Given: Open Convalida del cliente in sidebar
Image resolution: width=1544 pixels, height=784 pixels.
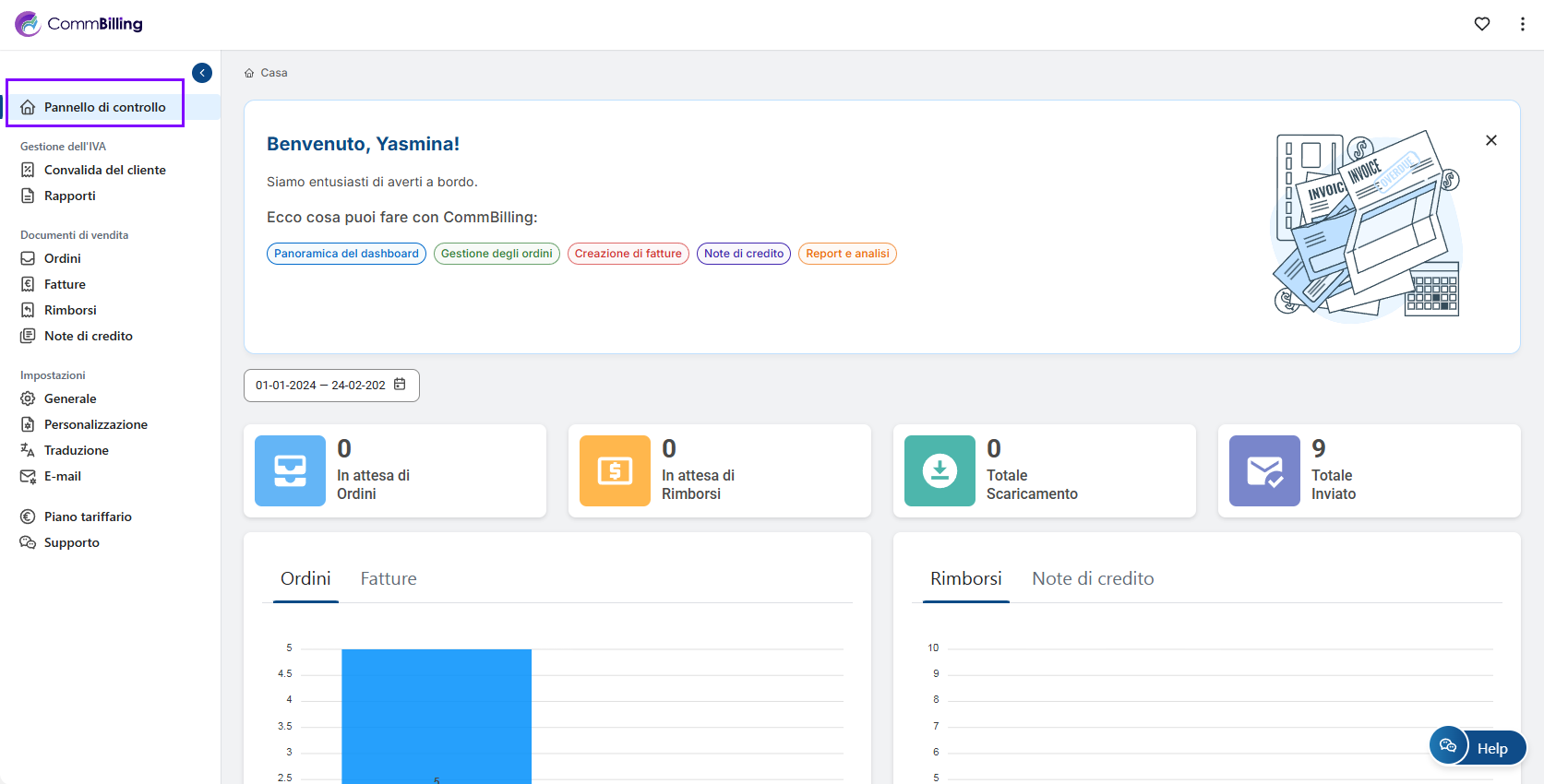Looking at the screenshot, I should [104, 170].
